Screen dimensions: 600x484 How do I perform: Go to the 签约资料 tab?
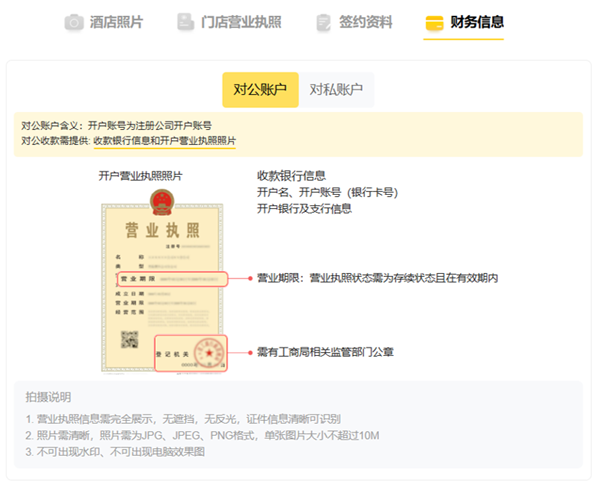366,22
